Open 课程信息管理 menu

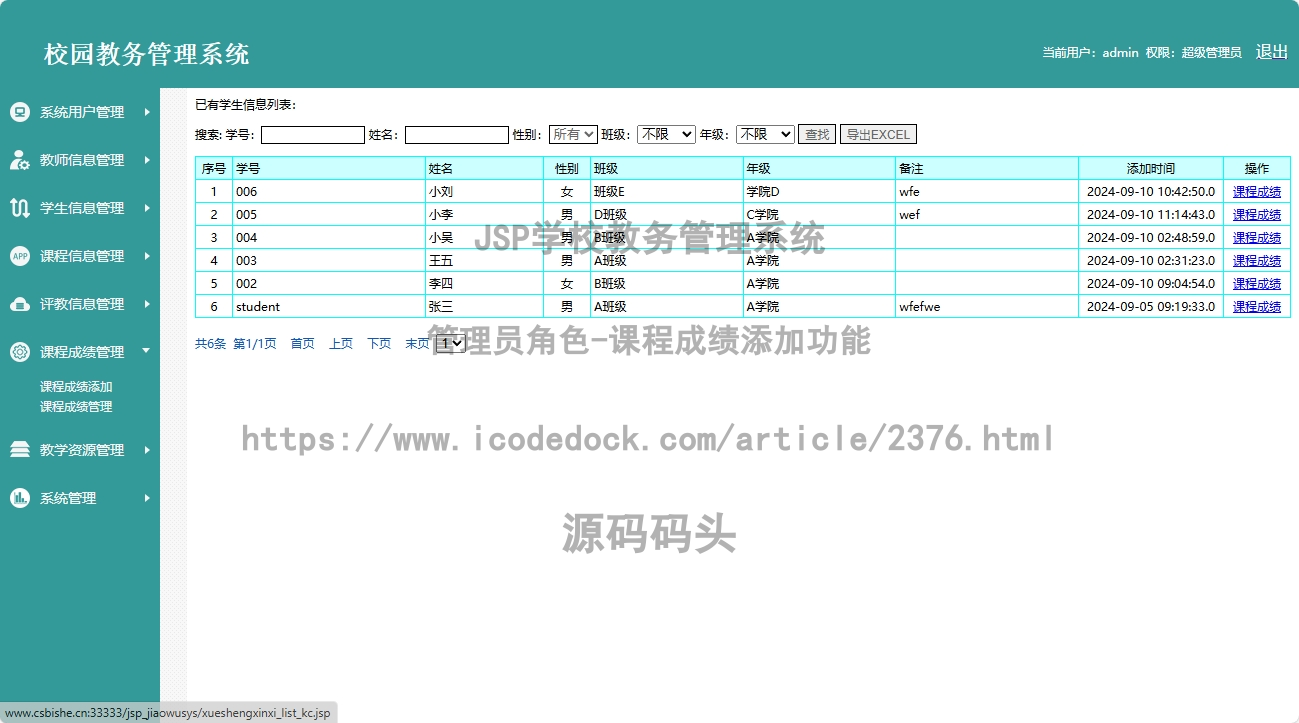point(80,256)
